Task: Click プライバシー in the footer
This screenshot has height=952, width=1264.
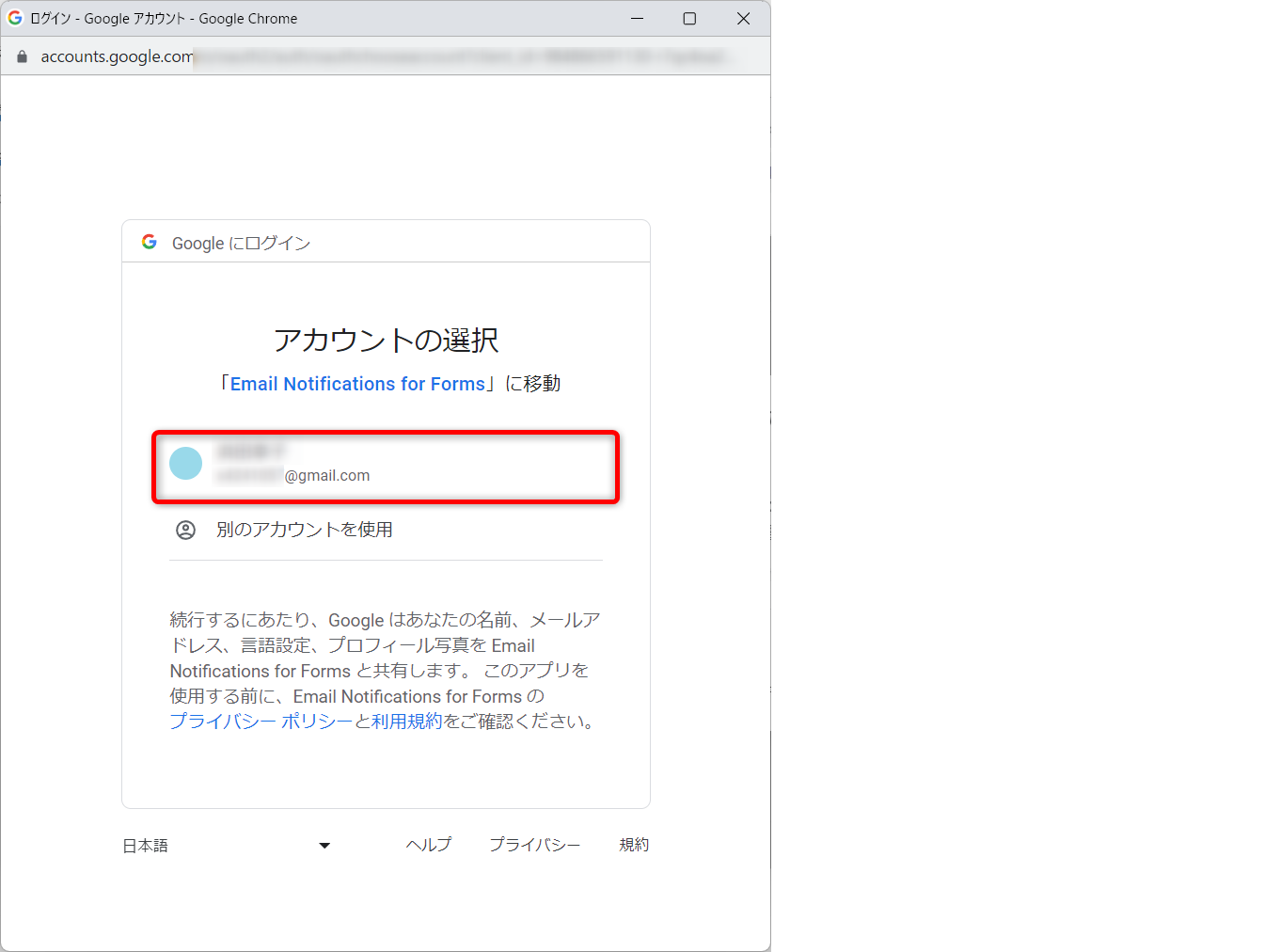Action: [534, 845]
